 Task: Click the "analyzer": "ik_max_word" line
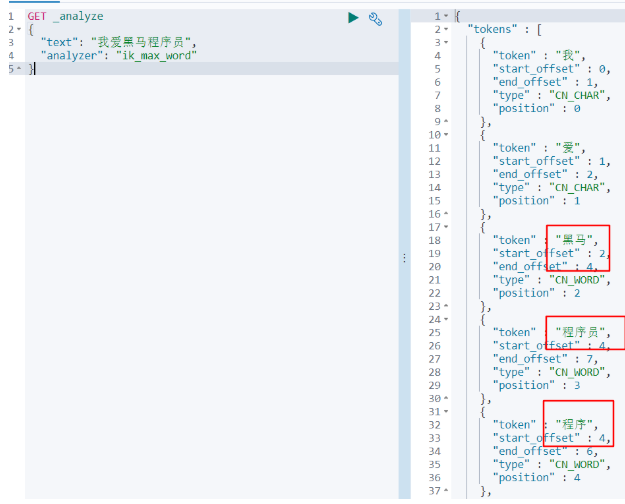tap(119, 55)
